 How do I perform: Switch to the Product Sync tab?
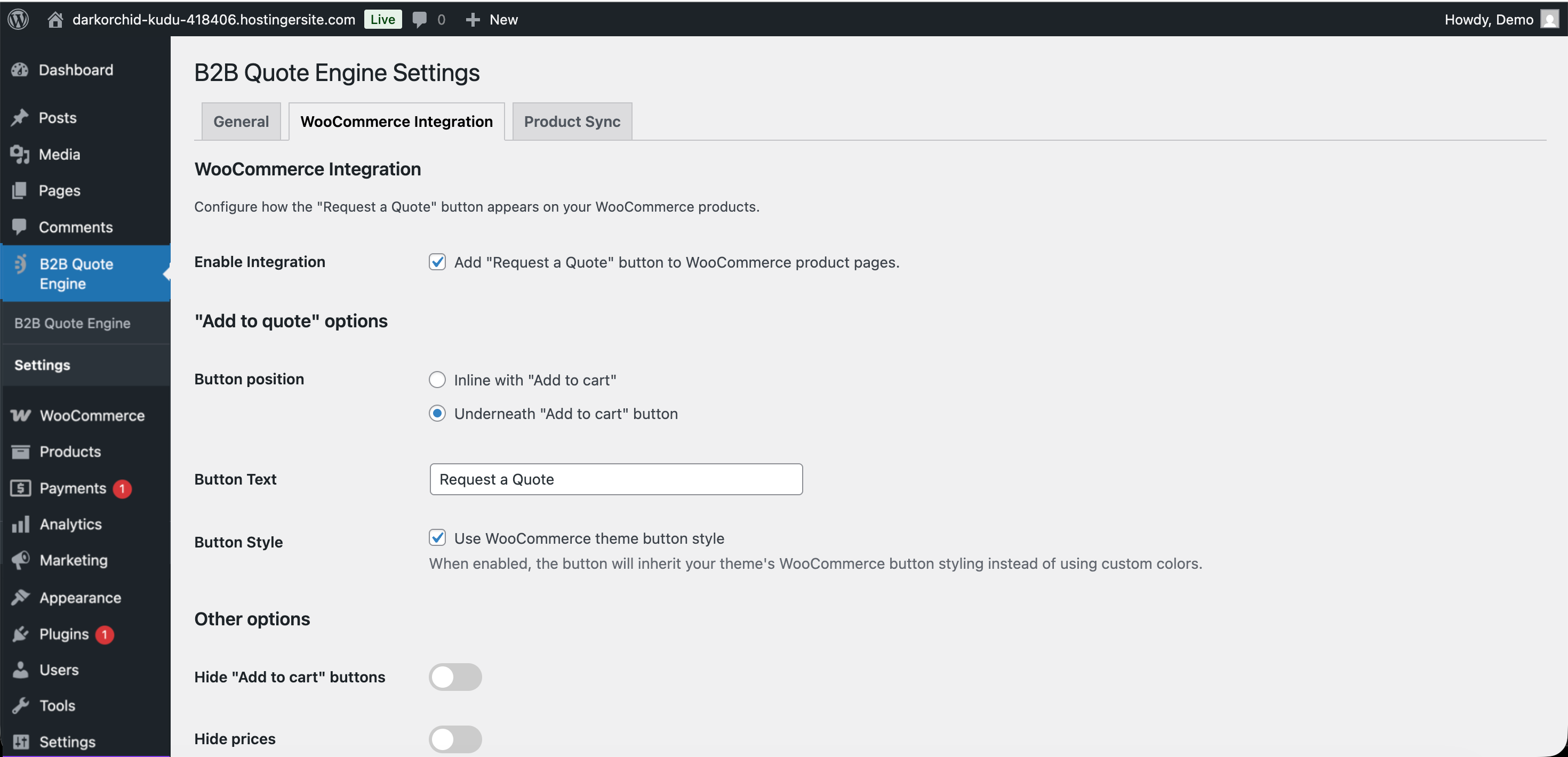[571, 121]
